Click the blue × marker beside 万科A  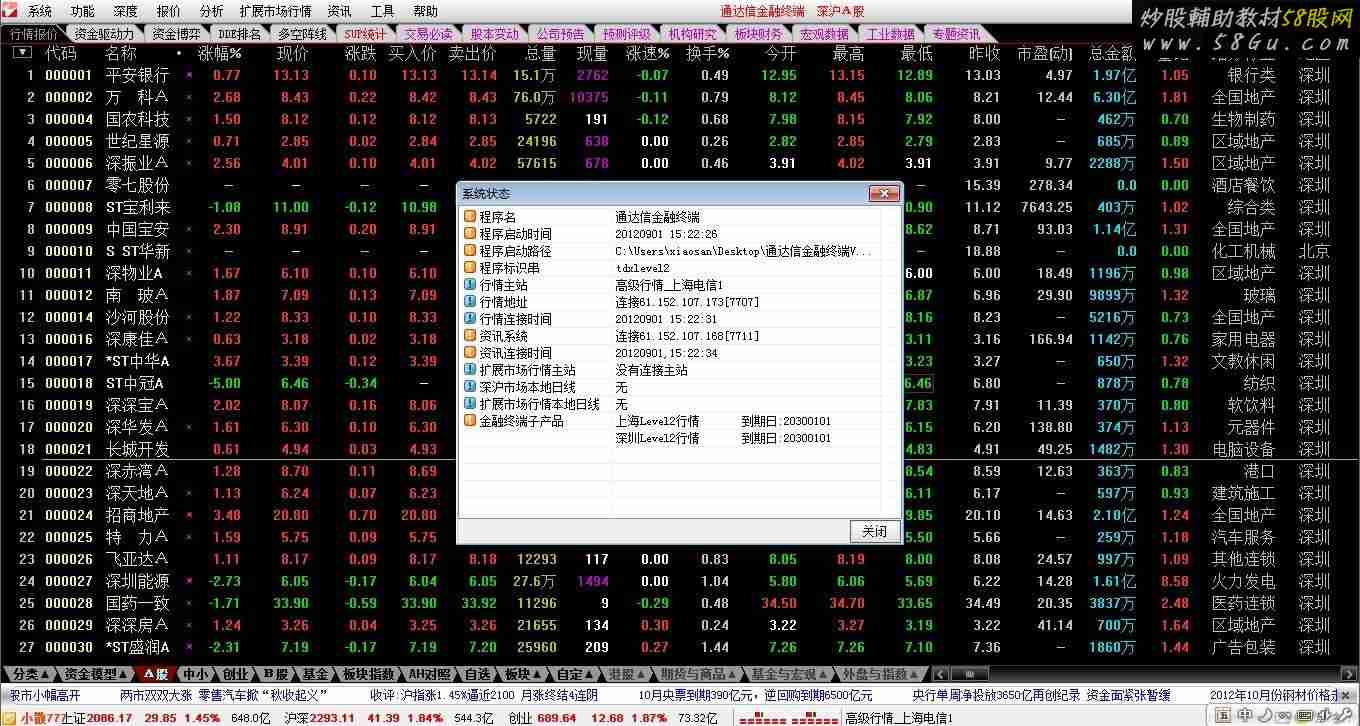pyautogui.click(x=189, y=97)
